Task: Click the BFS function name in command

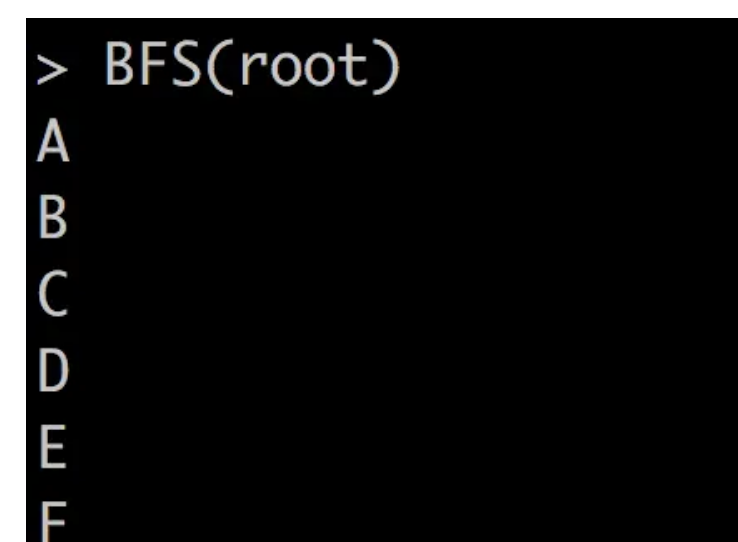Action: coord(153,64)
